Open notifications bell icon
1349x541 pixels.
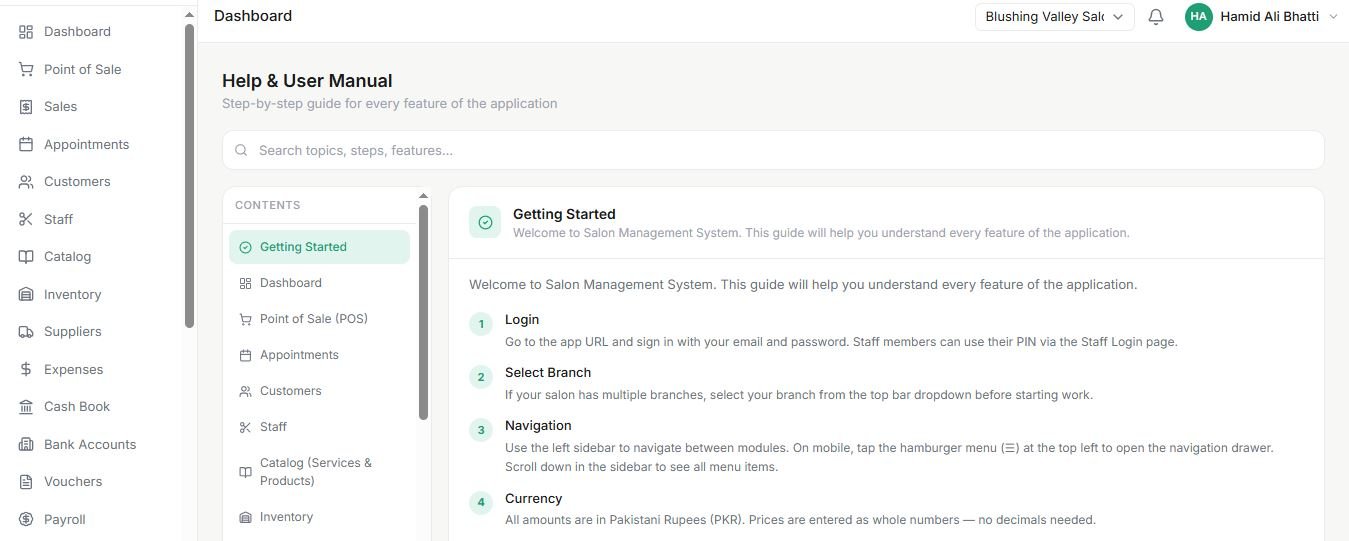pos(1156,17)
